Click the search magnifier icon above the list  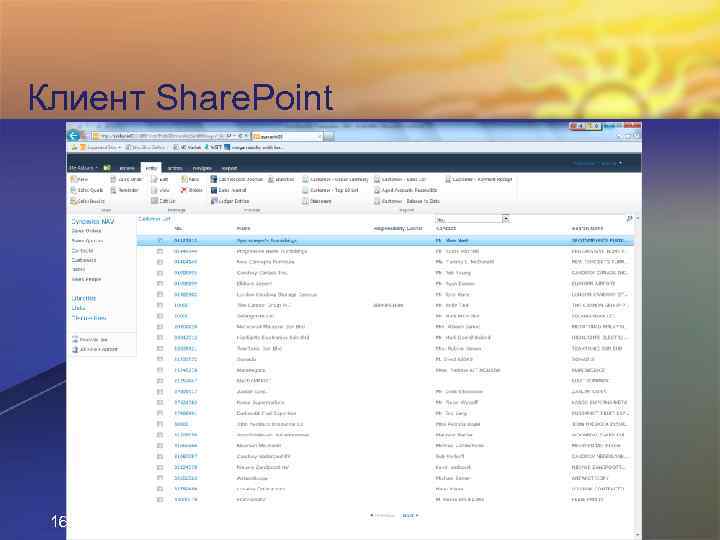click(629, 219)
